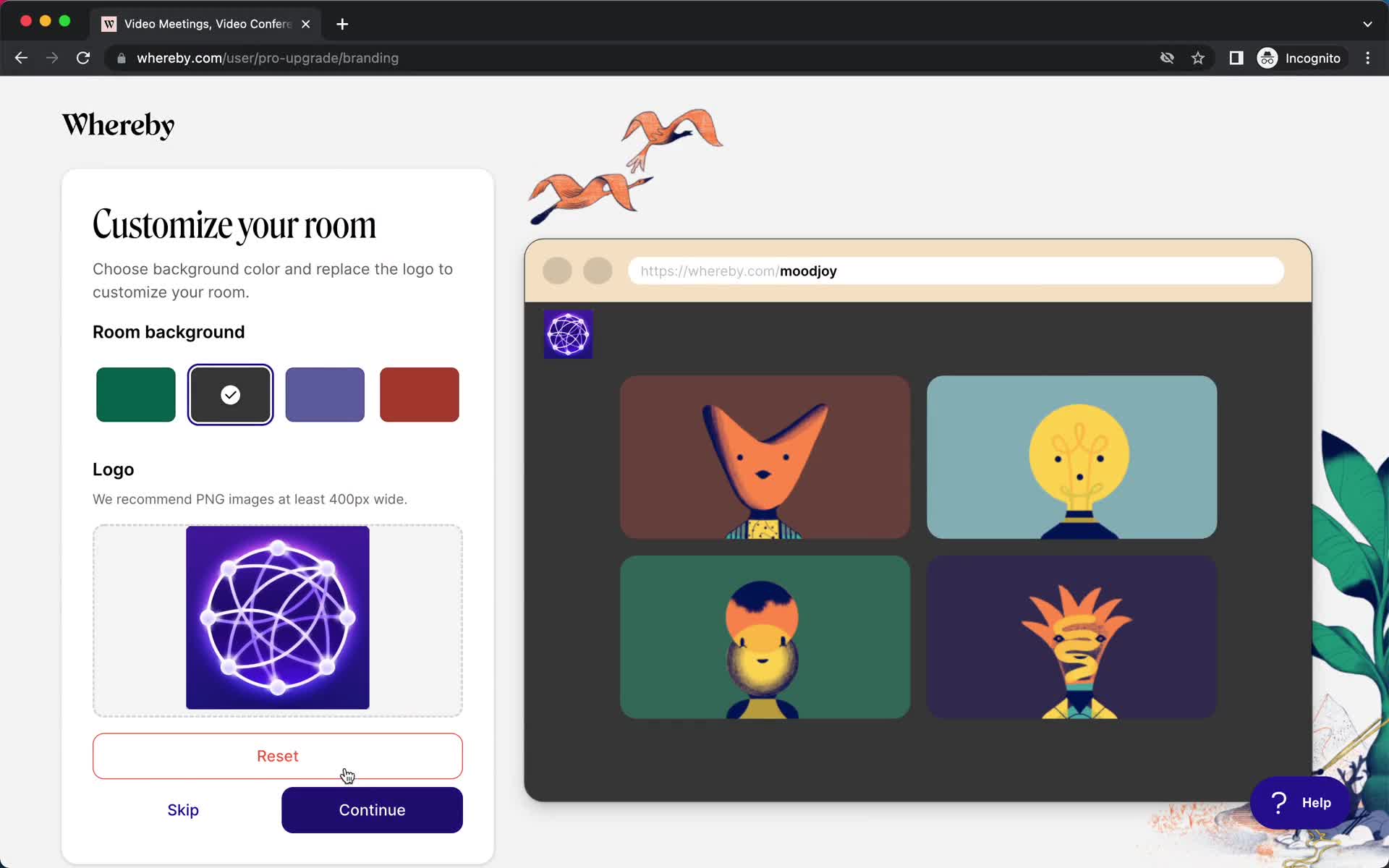Select the red room background color

point(419,394)
